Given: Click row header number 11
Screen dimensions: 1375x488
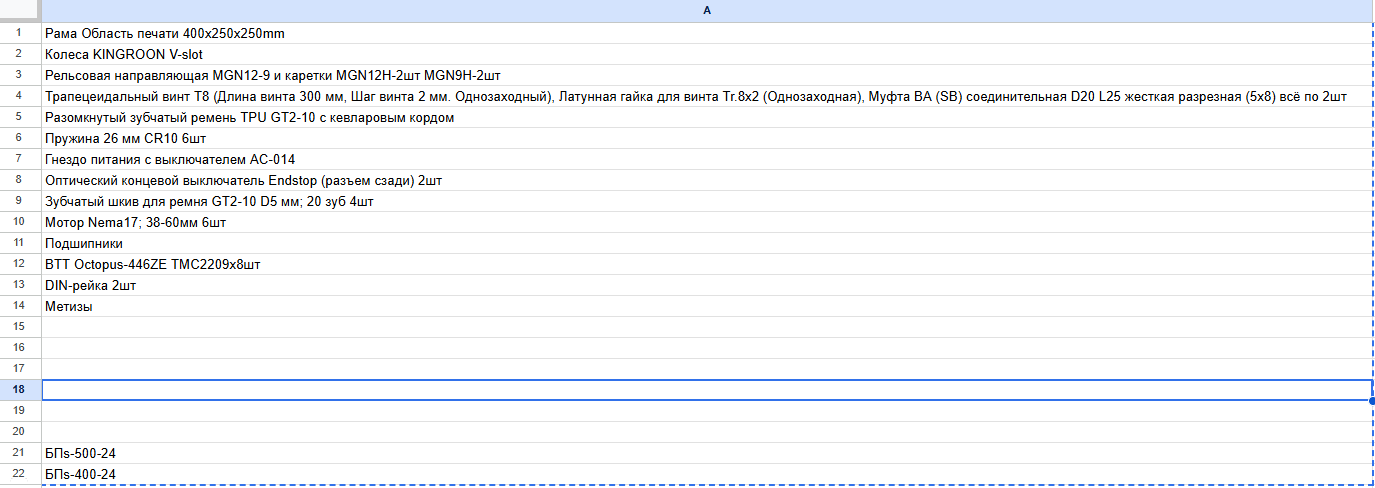Looking at the screenshot, I should [x=20, y=243].
